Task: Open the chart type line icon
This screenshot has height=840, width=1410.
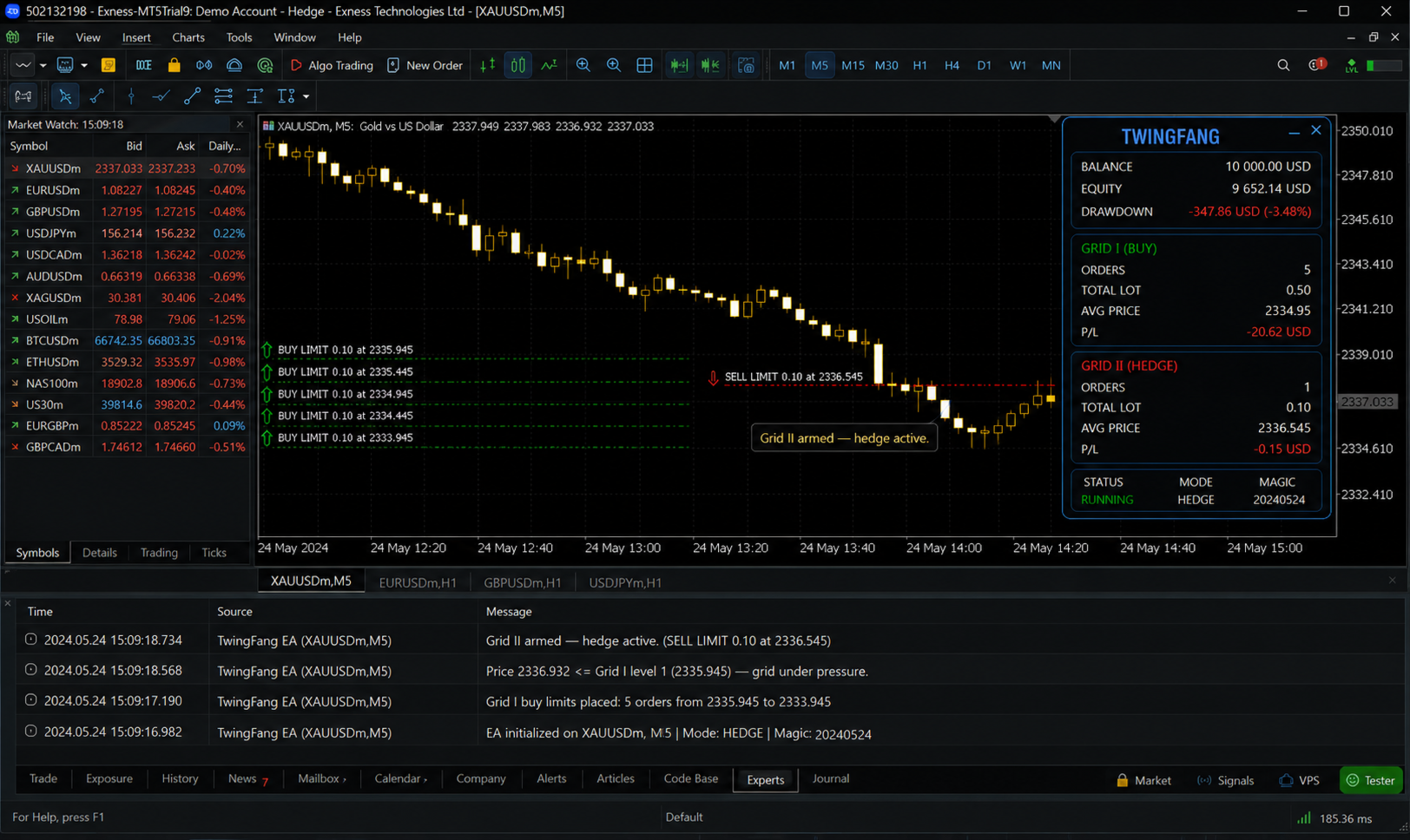Action: pos(23,65)
